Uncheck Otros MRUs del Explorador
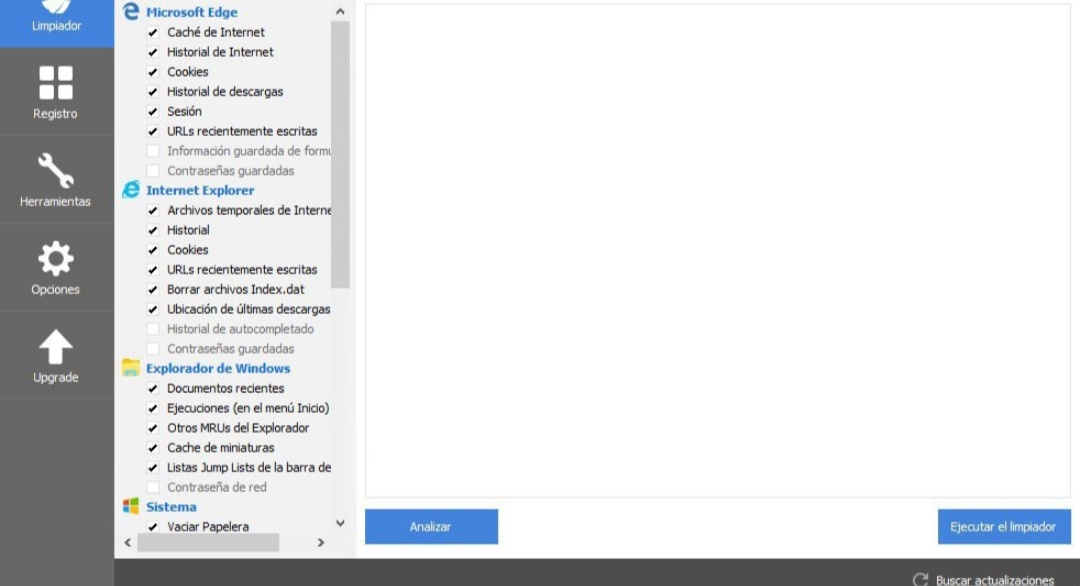Screen dimensions: 1080x586 click(153, 428)
